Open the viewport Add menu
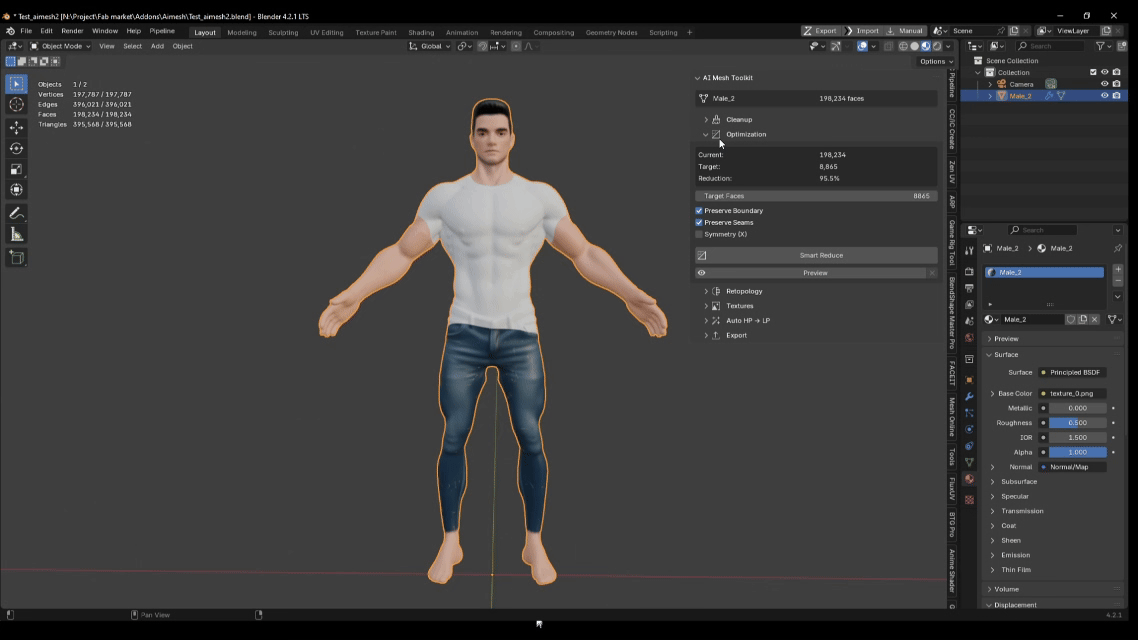1138x640 pixels. (157, 46)
